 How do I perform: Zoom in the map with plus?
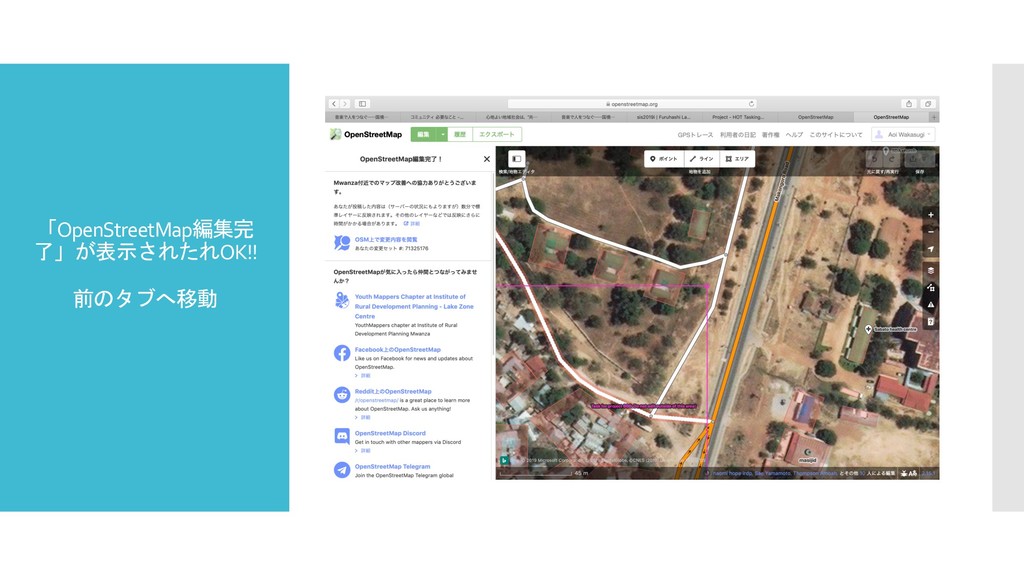931,215
